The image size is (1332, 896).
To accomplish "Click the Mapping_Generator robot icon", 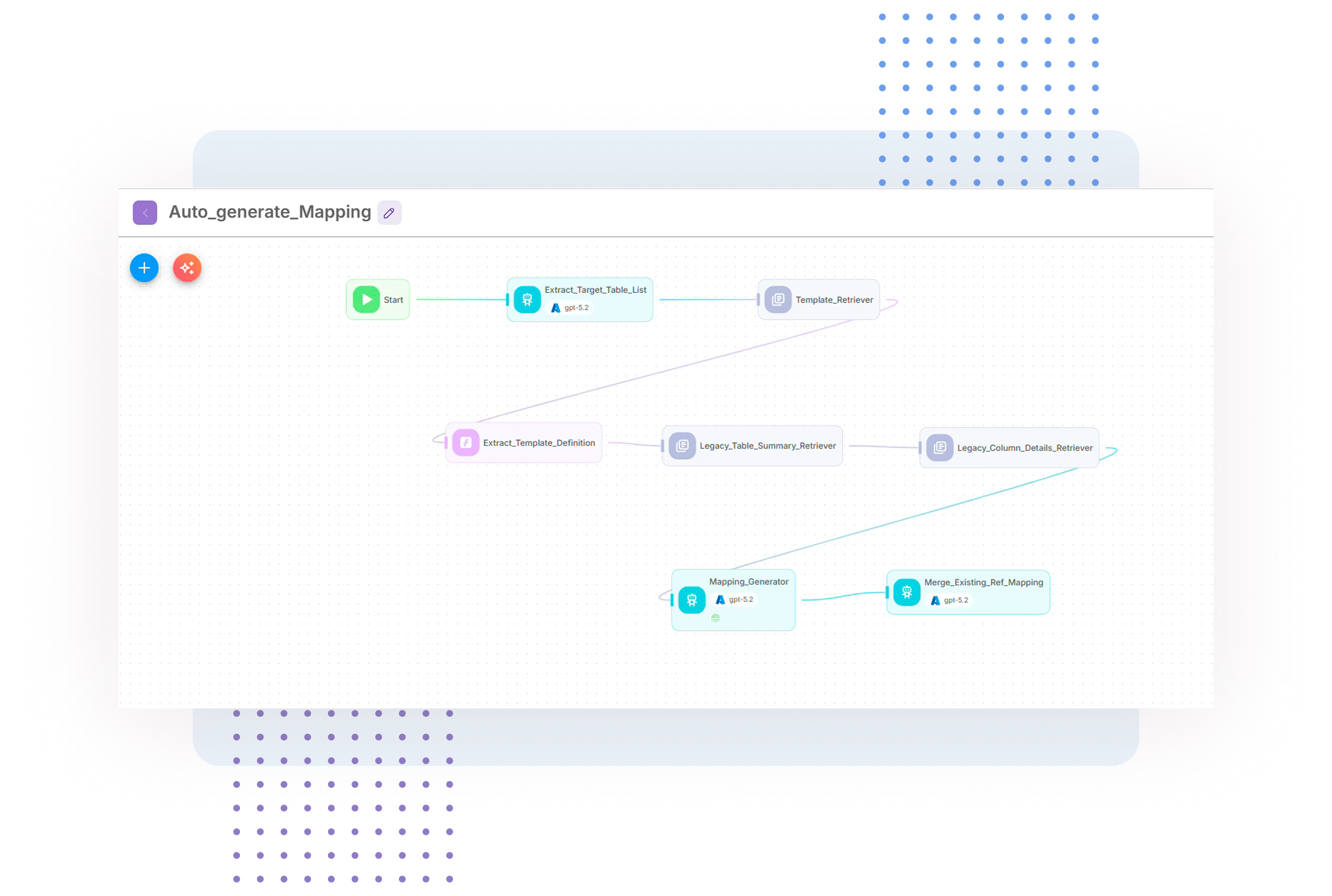I will click(691, 600).
